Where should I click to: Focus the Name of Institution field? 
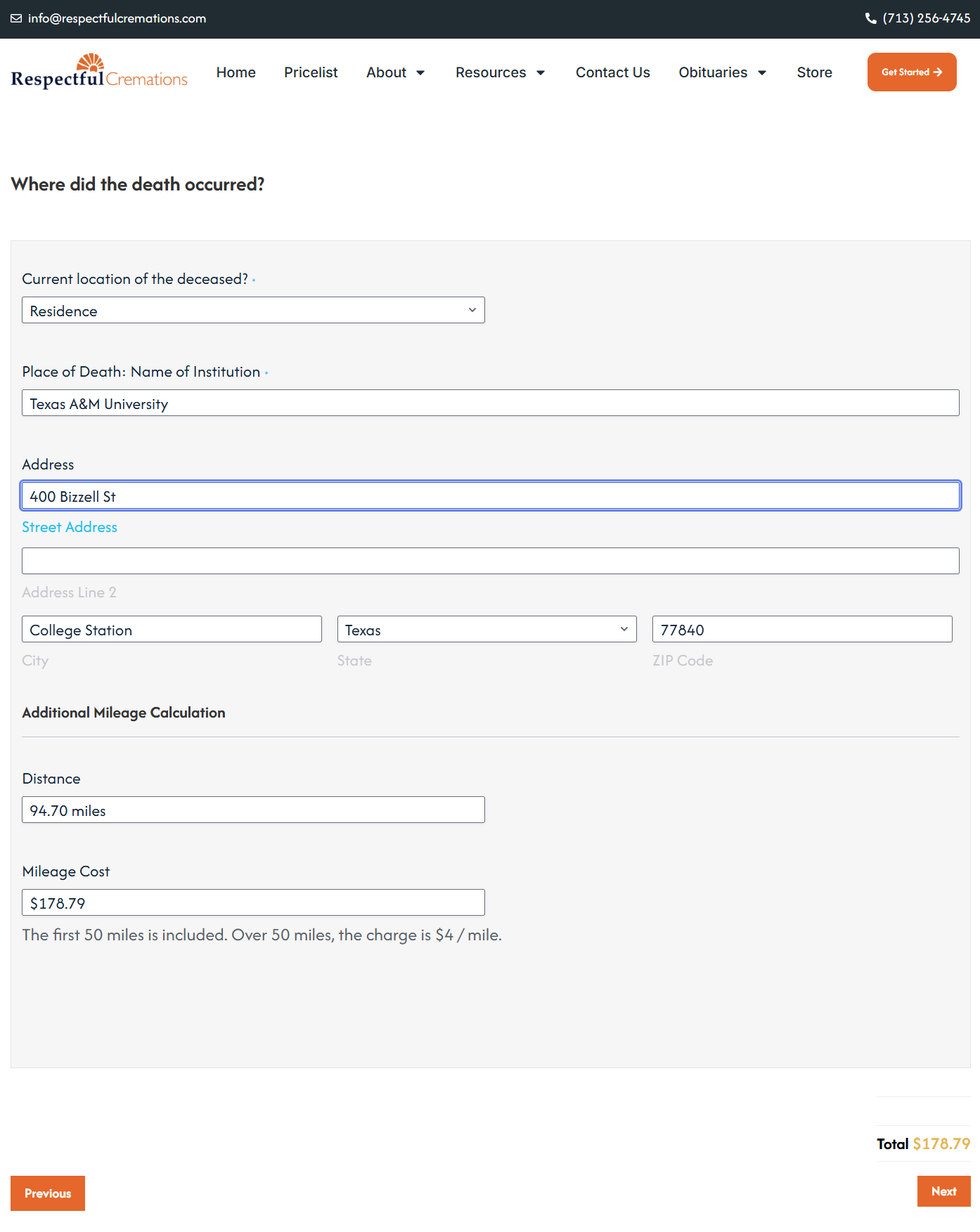pyautogui.click(x=491, y=403)
